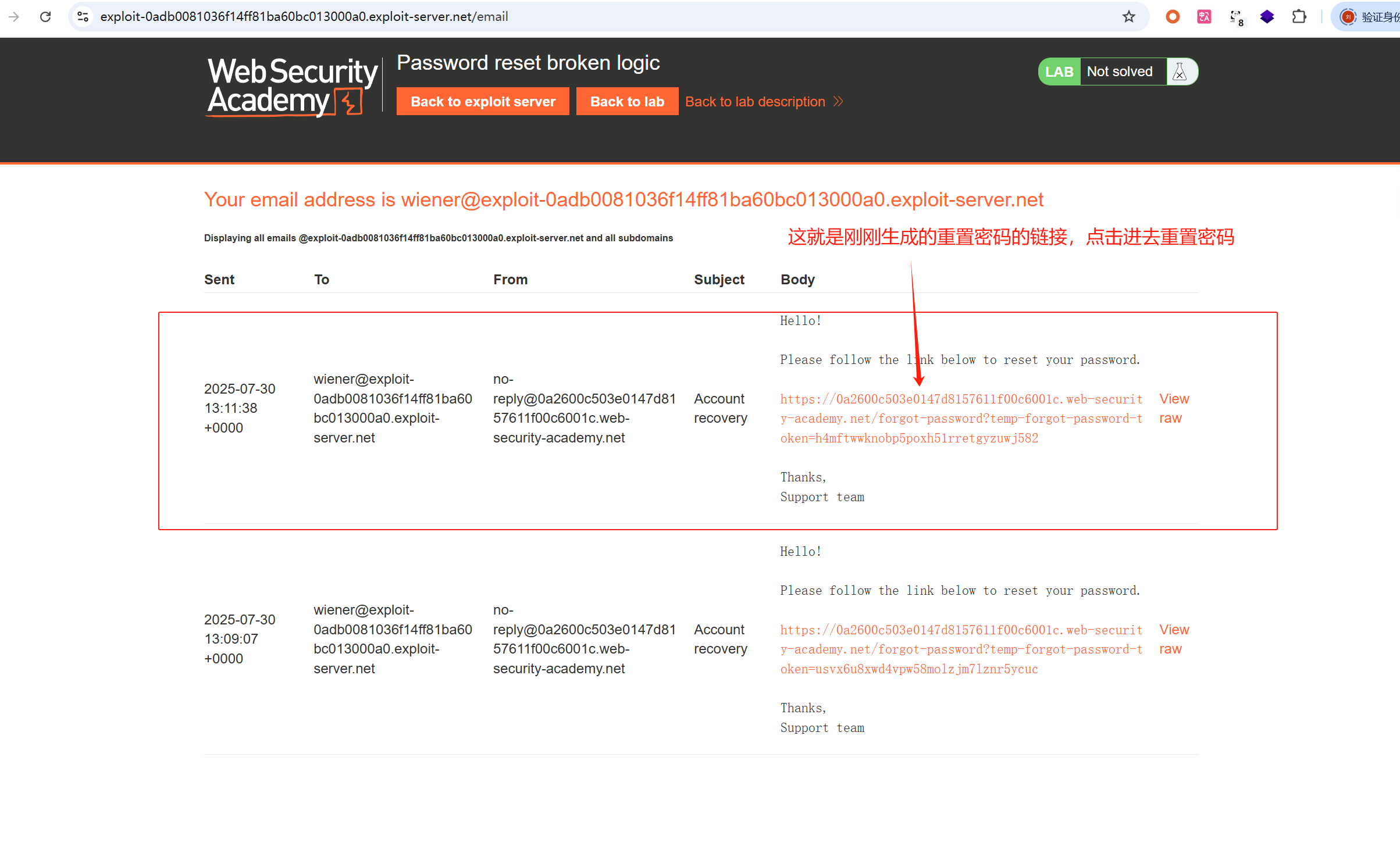Click the Back to lab button

(626, 102)
